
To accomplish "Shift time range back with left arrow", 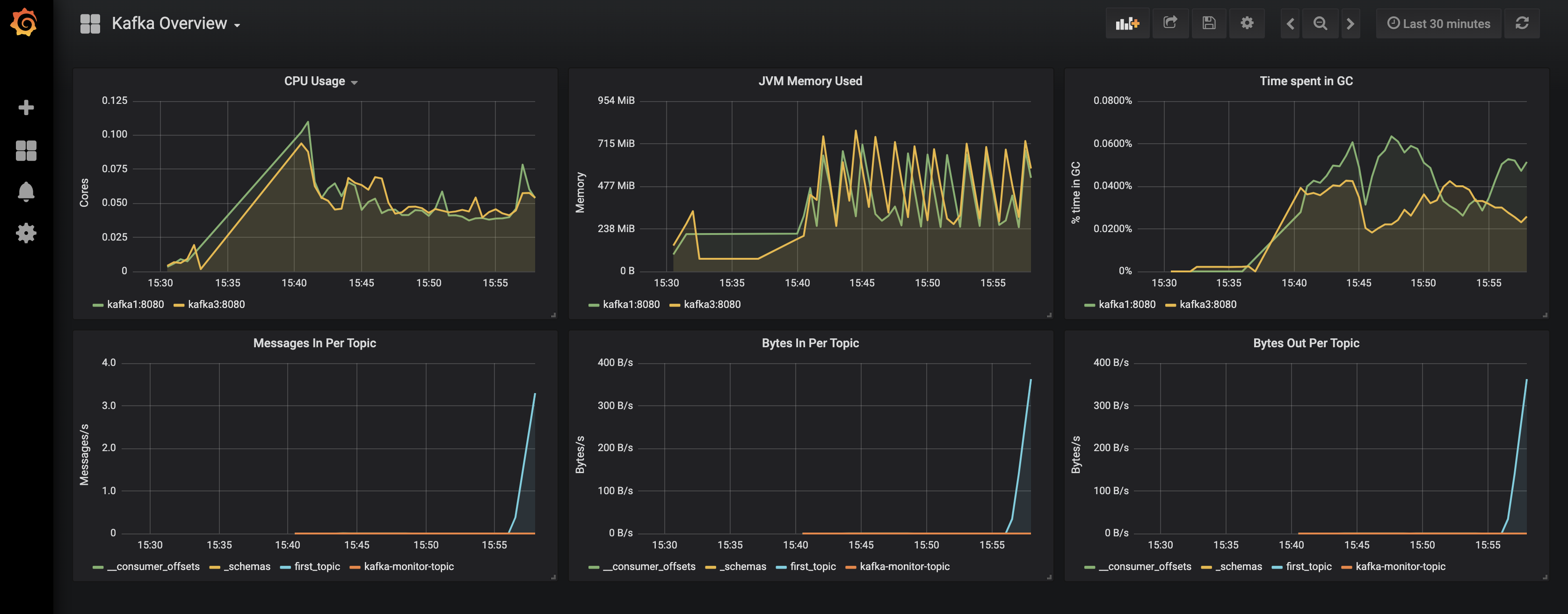I will tap(1291, 24).
